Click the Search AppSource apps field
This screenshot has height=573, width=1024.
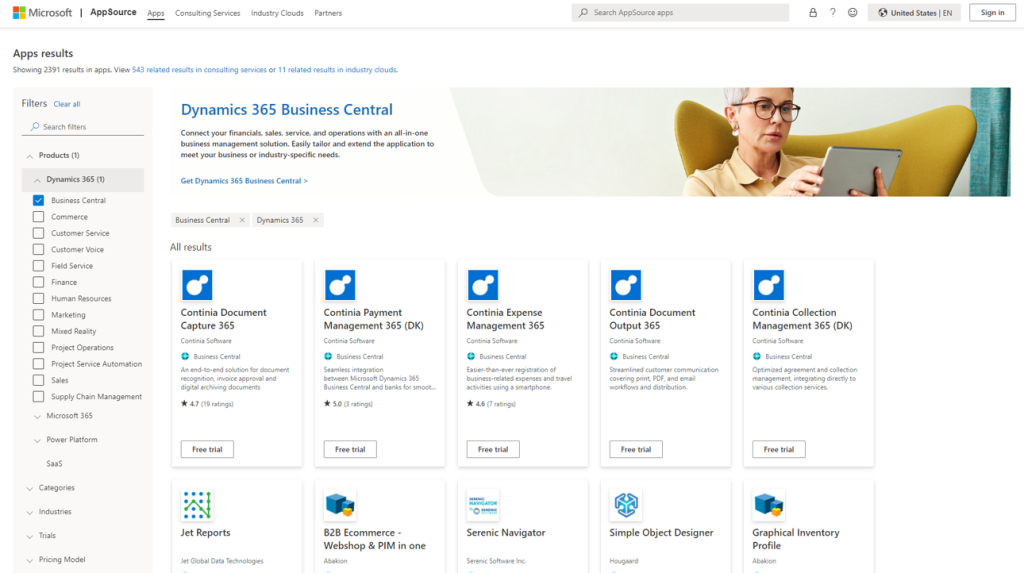click(x=685, y=13)
